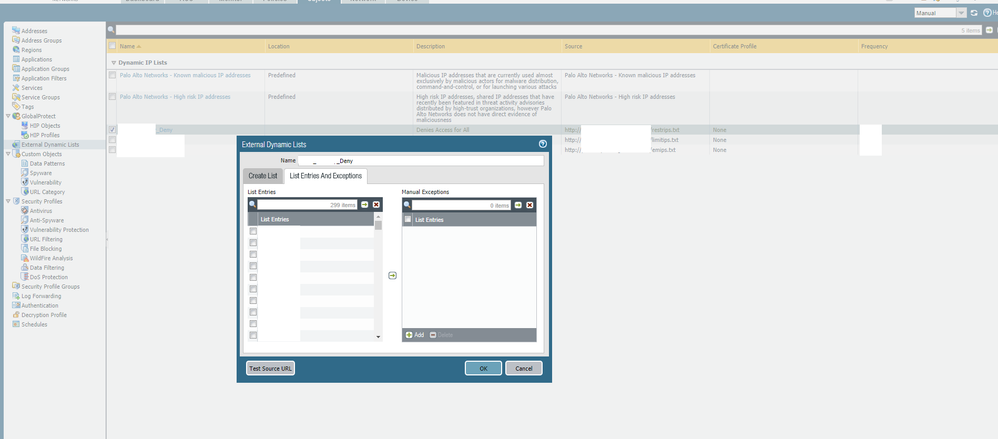Click the Manual Exceptions search field
Image resolution: width=998 pixels, height=439 pixels.
click(x=461, y=205)
